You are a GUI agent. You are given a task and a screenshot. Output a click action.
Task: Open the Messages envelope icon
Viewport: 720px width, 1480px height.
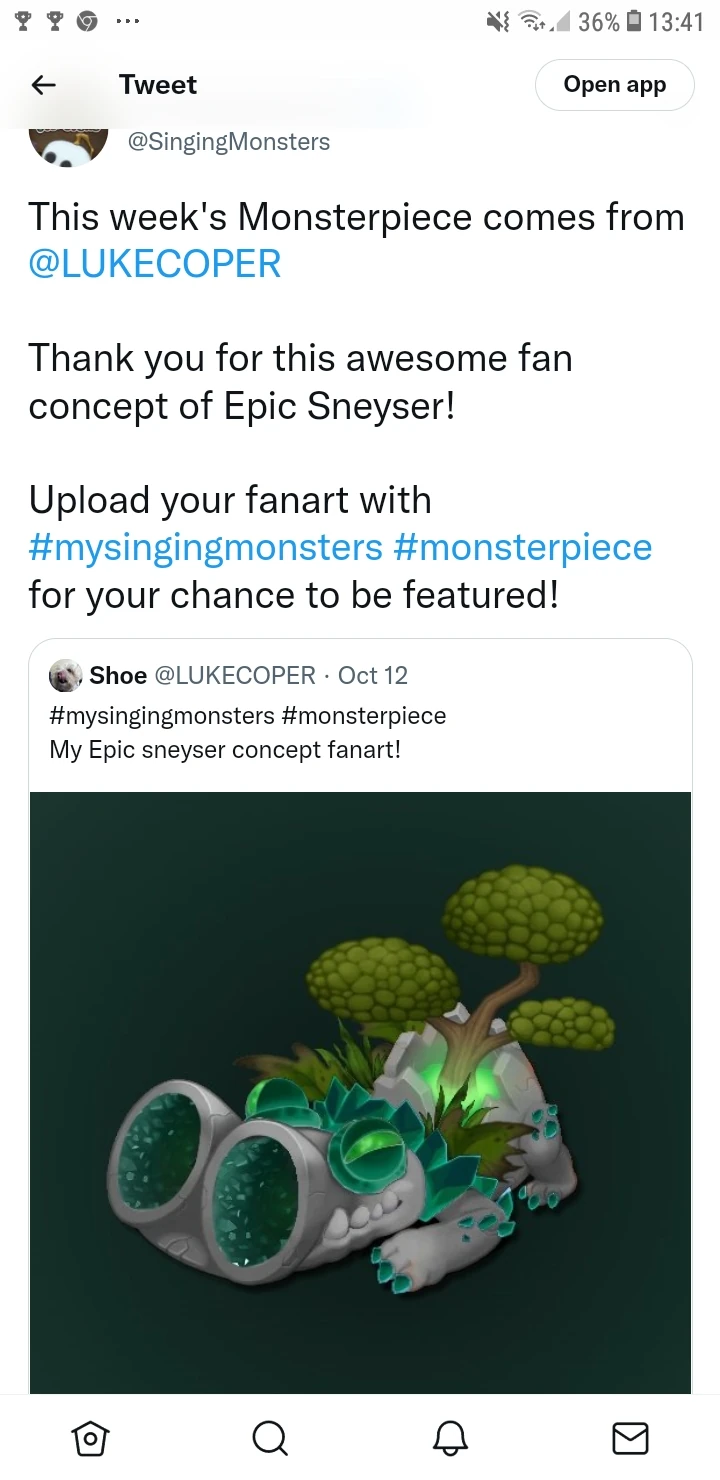point(630,1438)
